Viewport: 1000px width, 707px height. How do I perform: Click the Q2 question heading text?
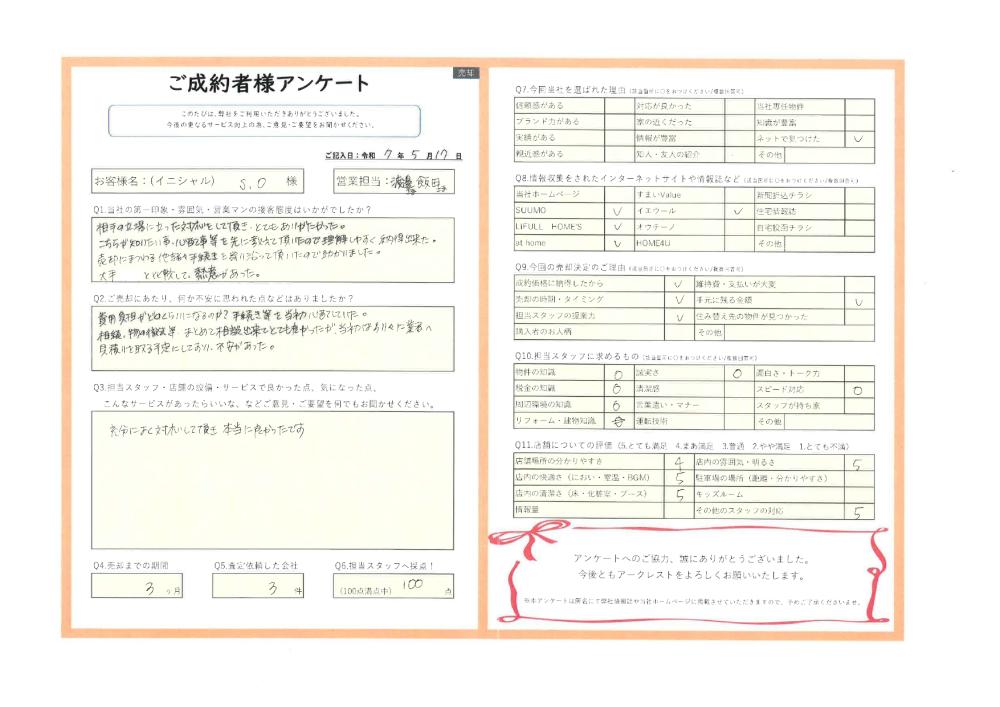tap(223, 298)
